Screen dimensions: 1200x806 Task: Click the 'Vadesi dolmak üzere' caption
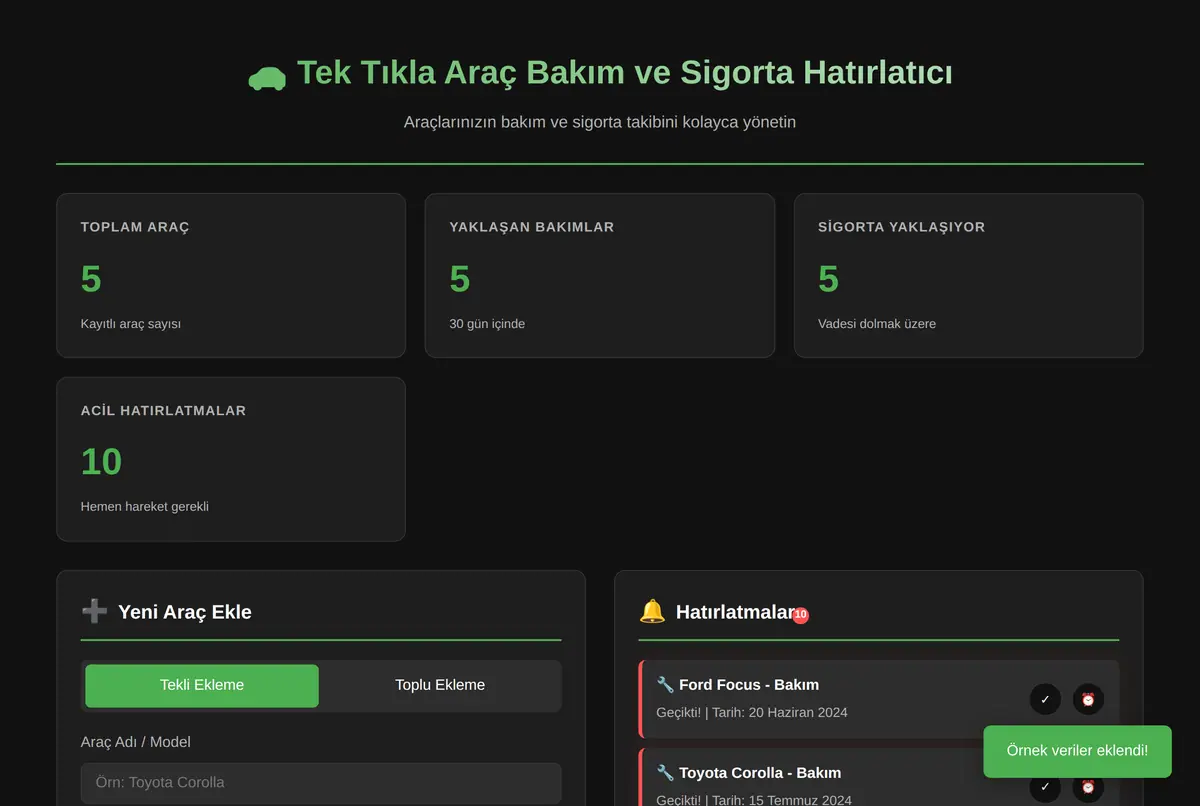[x=877, y=324]
